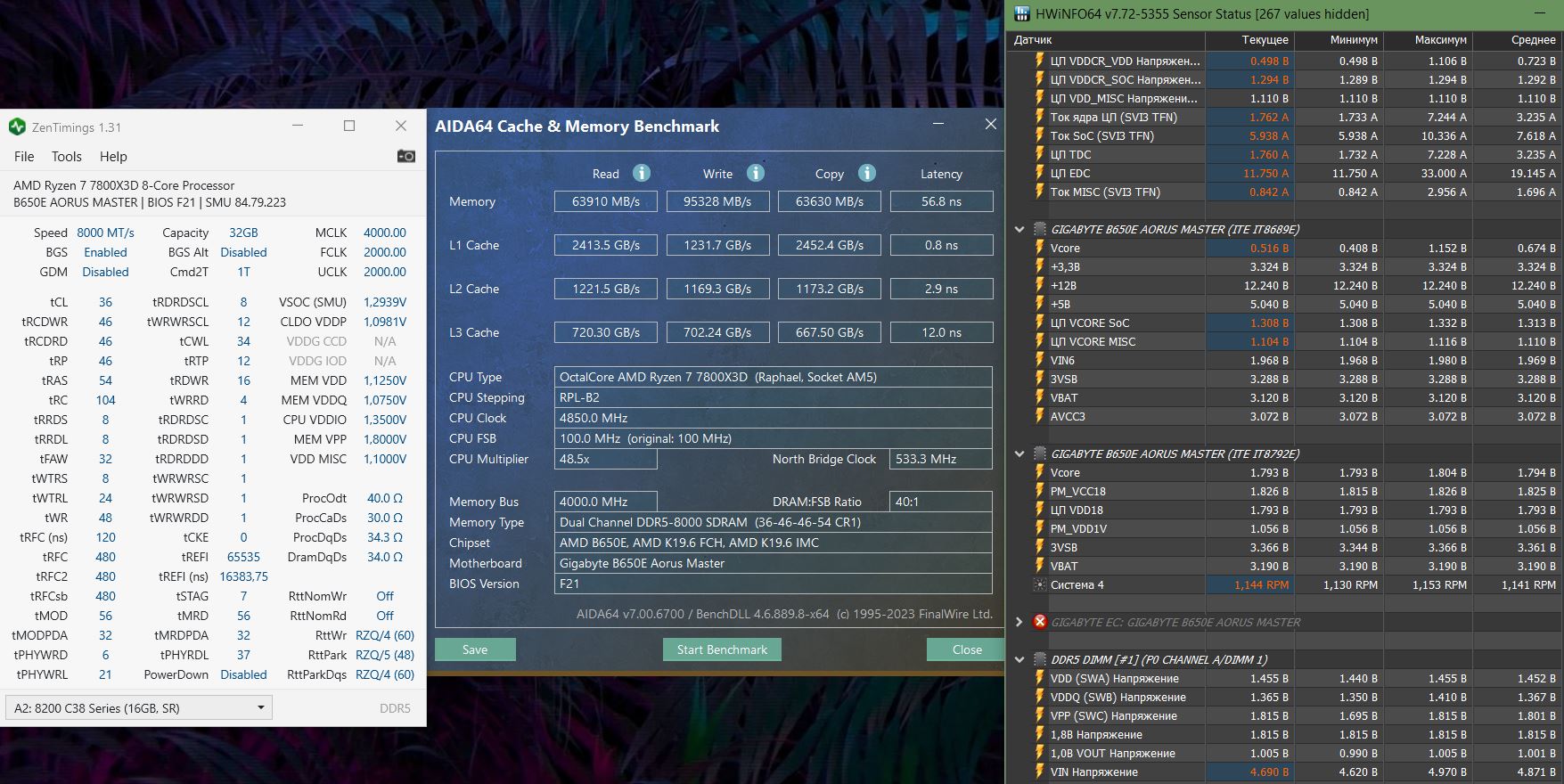Open the File menu in ZenTimings
Image resolution: width=1564 pixels, height=784 pixels.
click(24, 157)
